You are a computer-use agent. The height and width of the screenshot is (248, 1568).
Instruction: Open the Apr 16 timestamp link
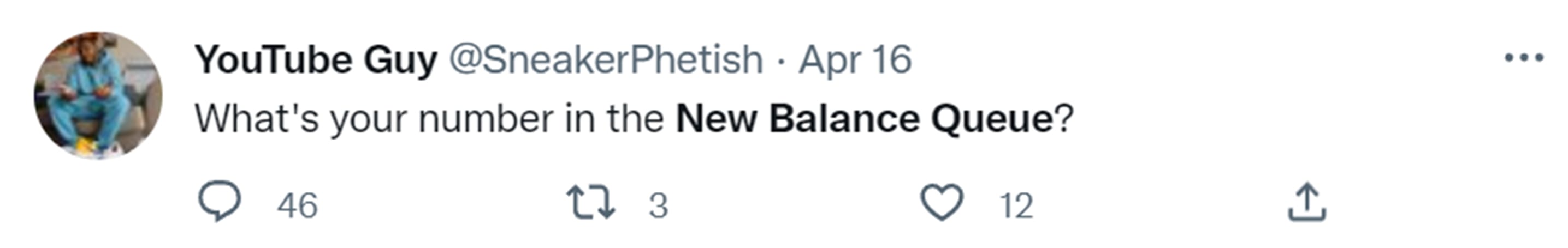point(855,60)
